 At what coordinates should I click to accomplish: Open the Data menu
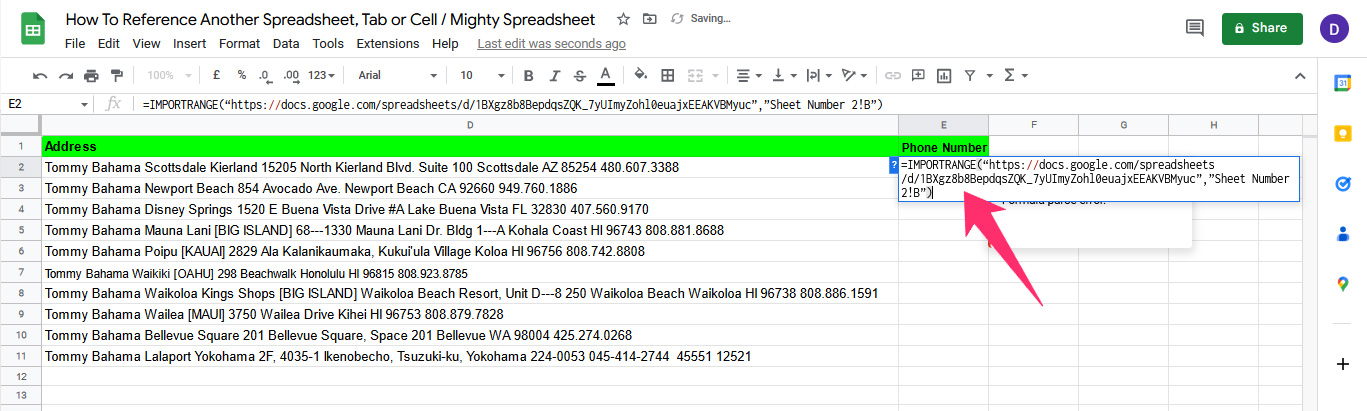pos(286,44)
